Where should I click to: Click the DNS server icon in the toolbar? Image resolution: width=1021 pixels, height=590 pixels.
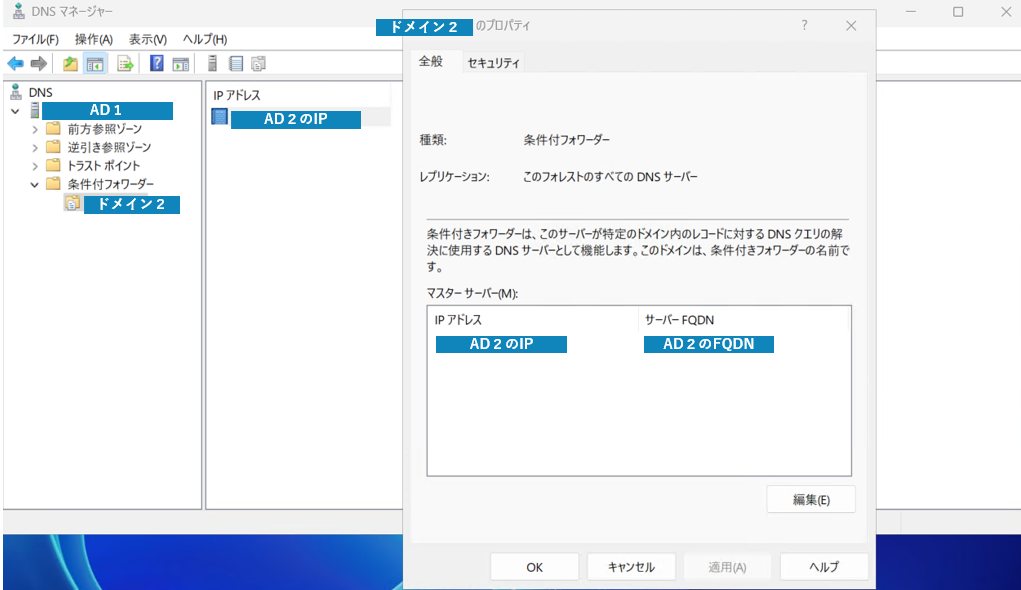point(211,63)
